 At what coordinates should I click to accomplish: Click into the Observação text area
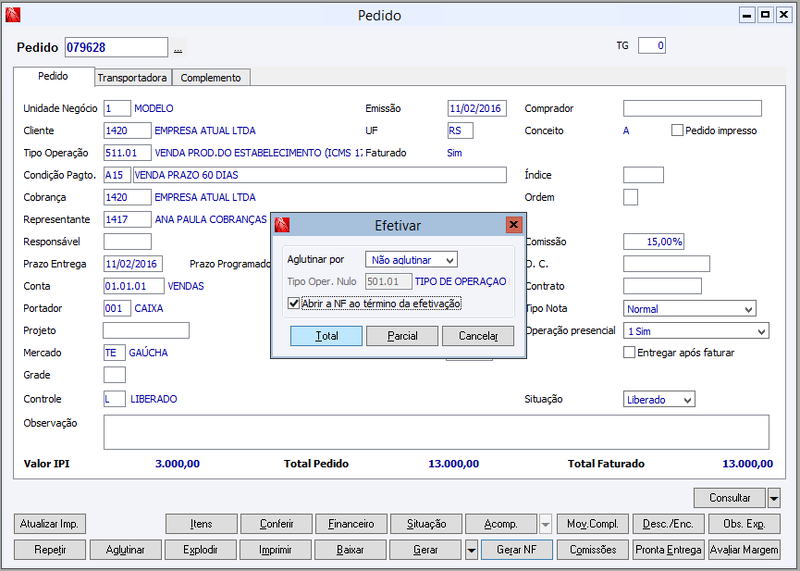[436, 432]
